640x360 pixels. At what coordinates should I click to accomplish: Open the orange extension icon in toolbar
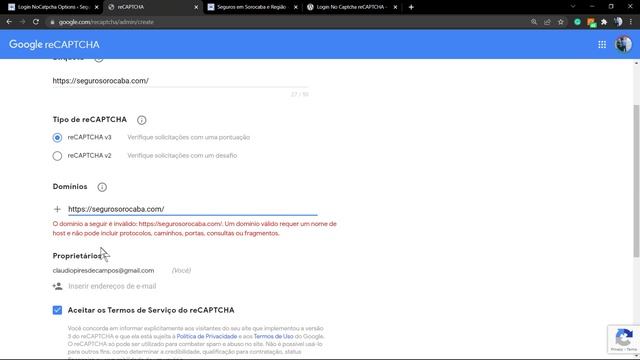tap(591, 22)
